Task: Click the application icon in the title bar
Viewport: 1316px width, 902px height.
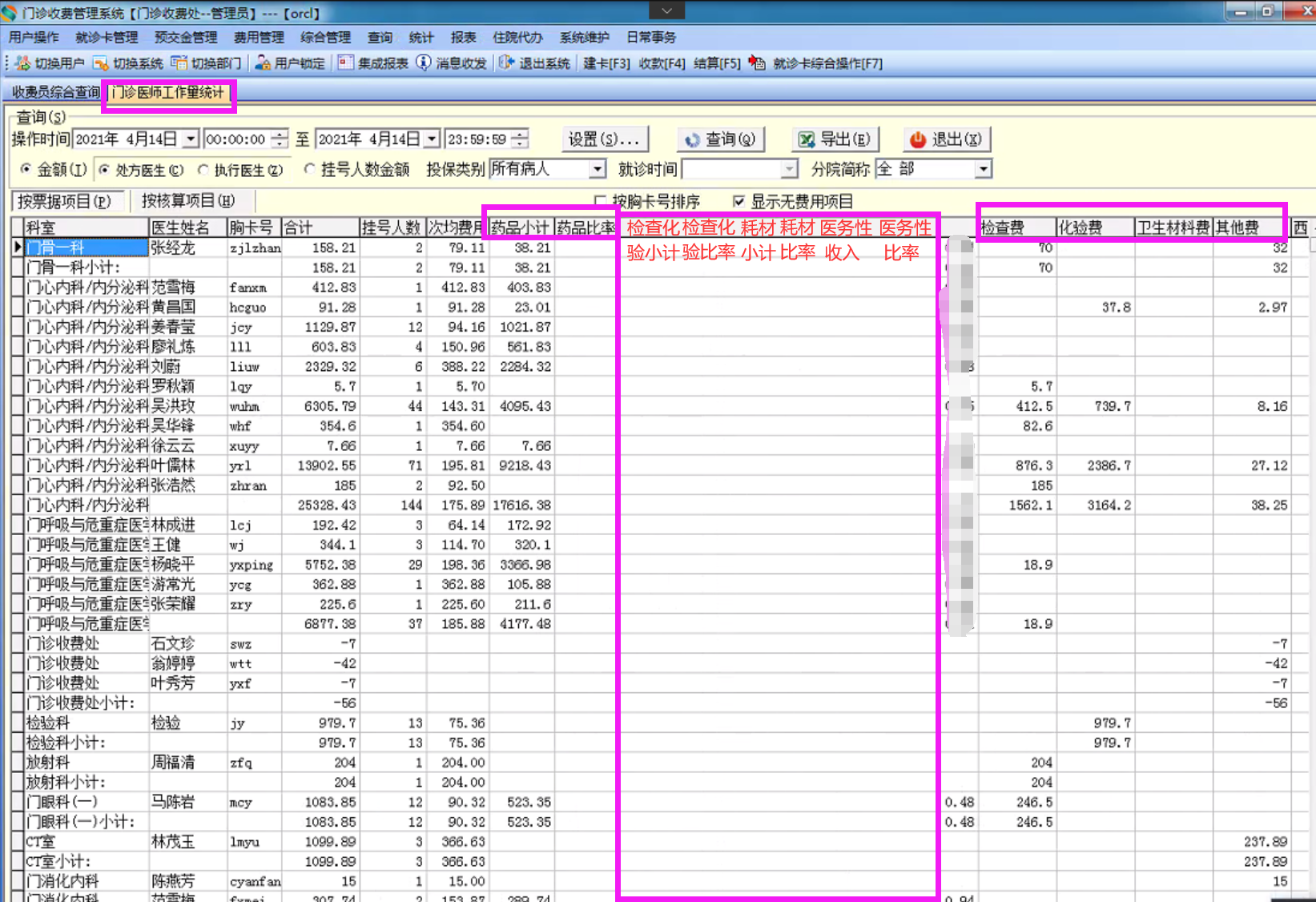Action: click(x=9, y=13)
